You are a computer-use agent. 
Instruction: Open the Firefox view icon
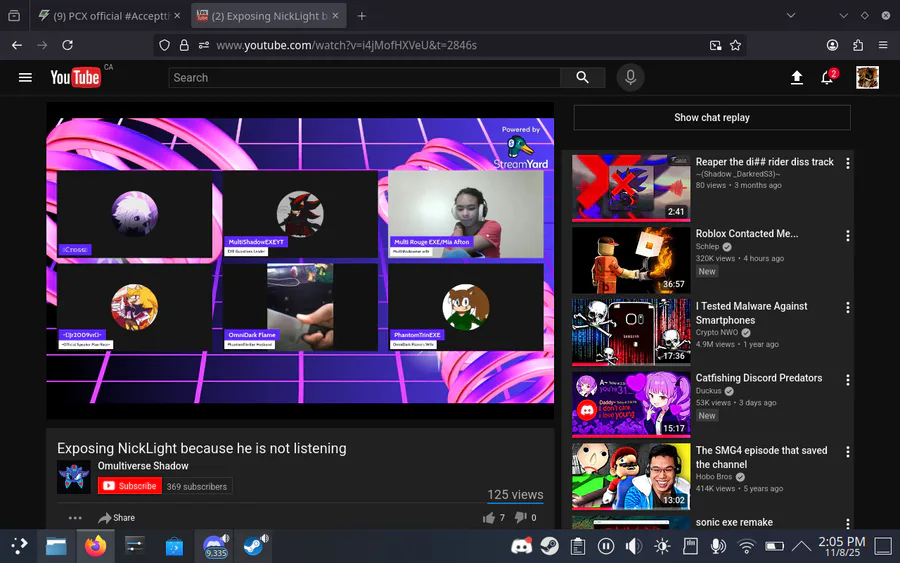[x=14, y=15]
